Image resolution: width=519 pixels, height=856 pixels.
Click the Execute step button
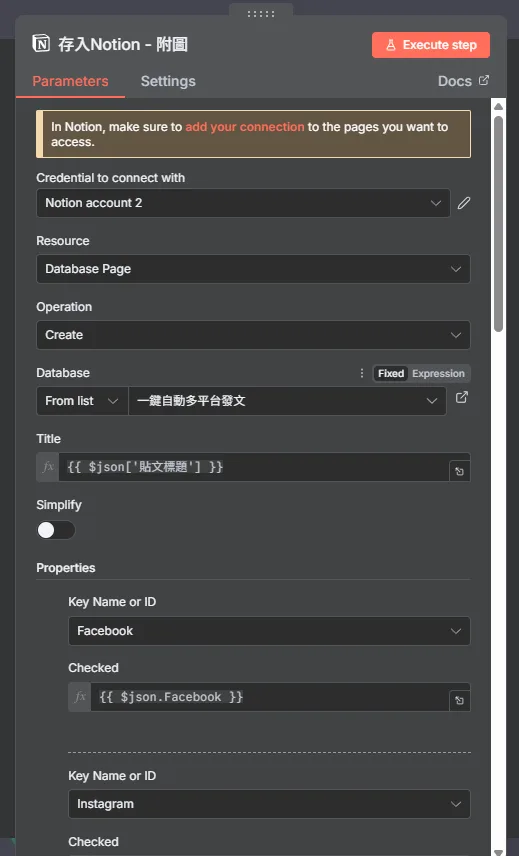point(431,45)
